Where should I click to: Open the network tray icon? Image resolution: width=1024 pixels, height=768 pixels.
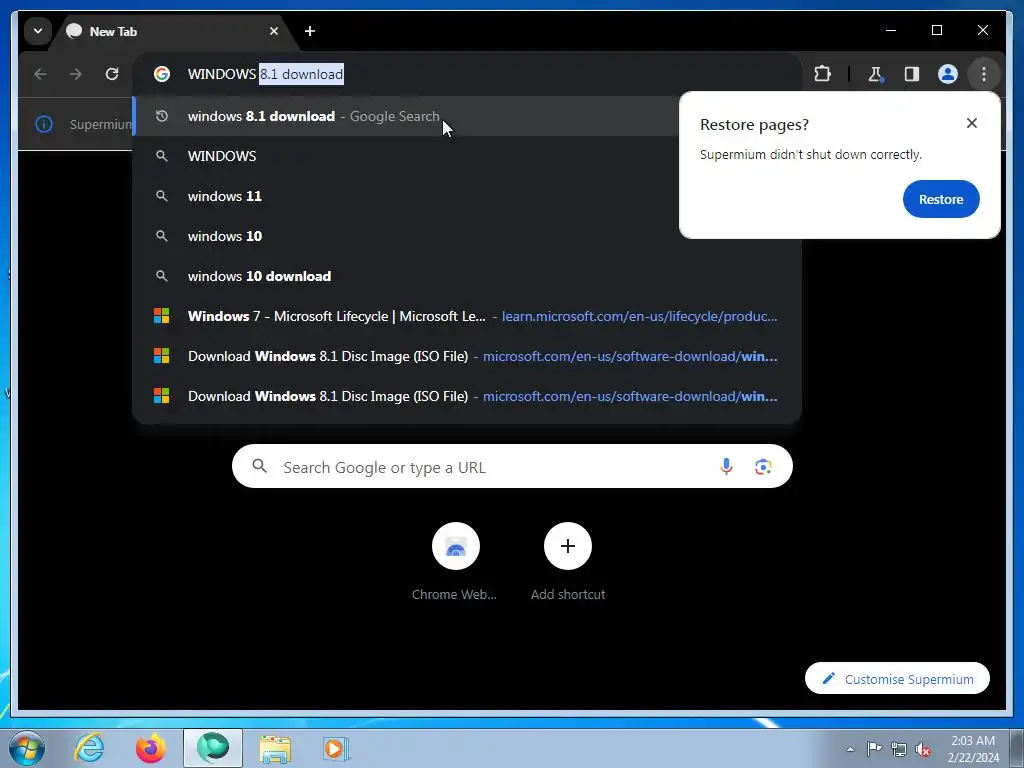(x=899, y=749)
